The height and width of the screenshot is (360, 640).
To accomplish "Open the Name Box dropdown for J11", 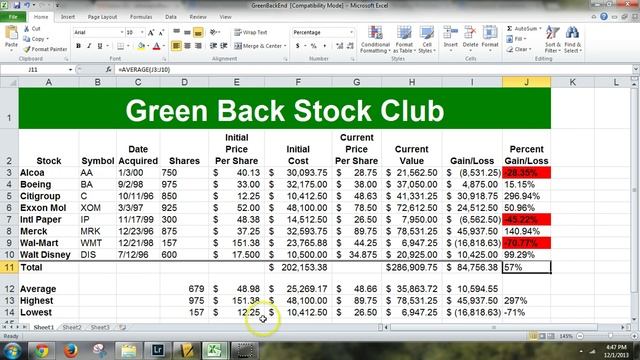I will point(70,70).
